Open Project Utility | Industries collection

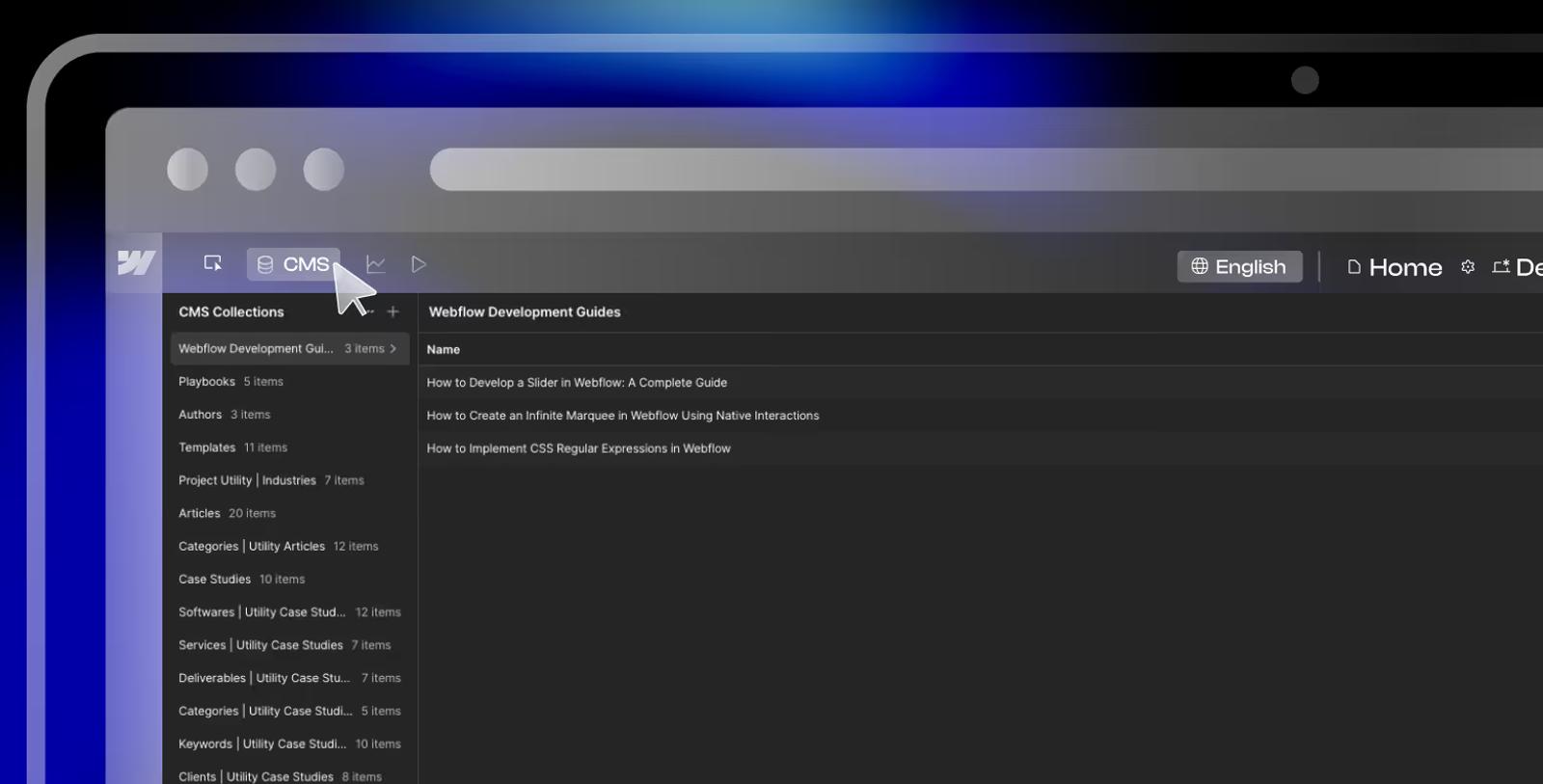tap(289, 480)
